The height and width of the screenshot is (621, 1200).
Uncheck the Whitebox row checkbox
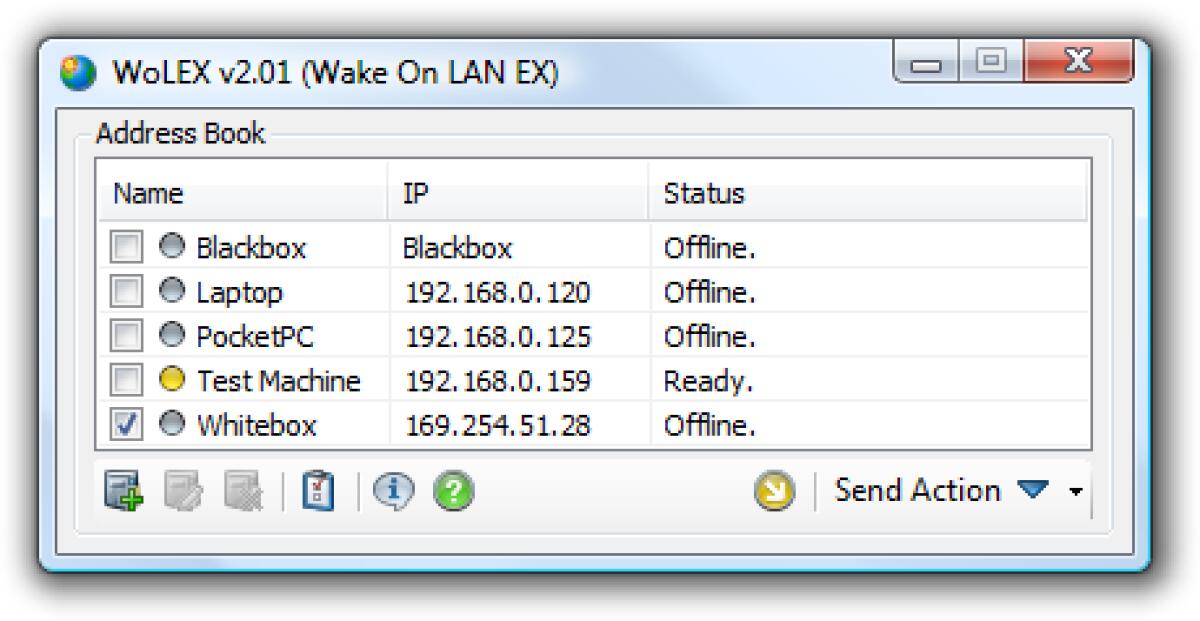pyautogui.click(x=126, y=425)
